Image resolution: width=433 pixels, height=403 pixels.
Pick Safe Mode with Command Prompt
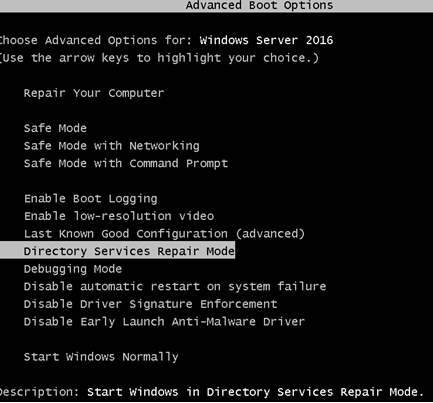[126, 163]
